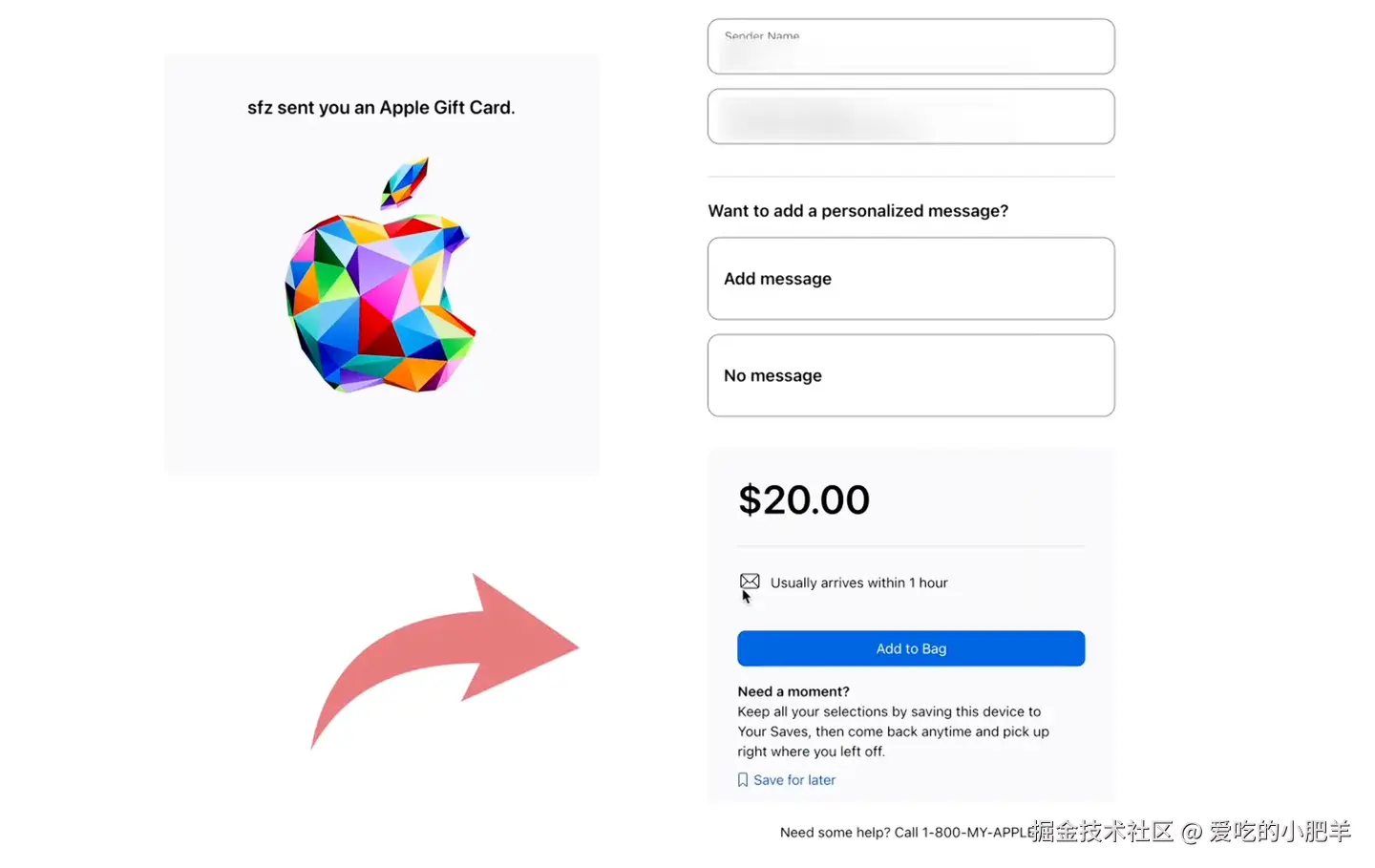Click the $20.00 price amount
This screenshot has width=1375, height=868.
804,499
